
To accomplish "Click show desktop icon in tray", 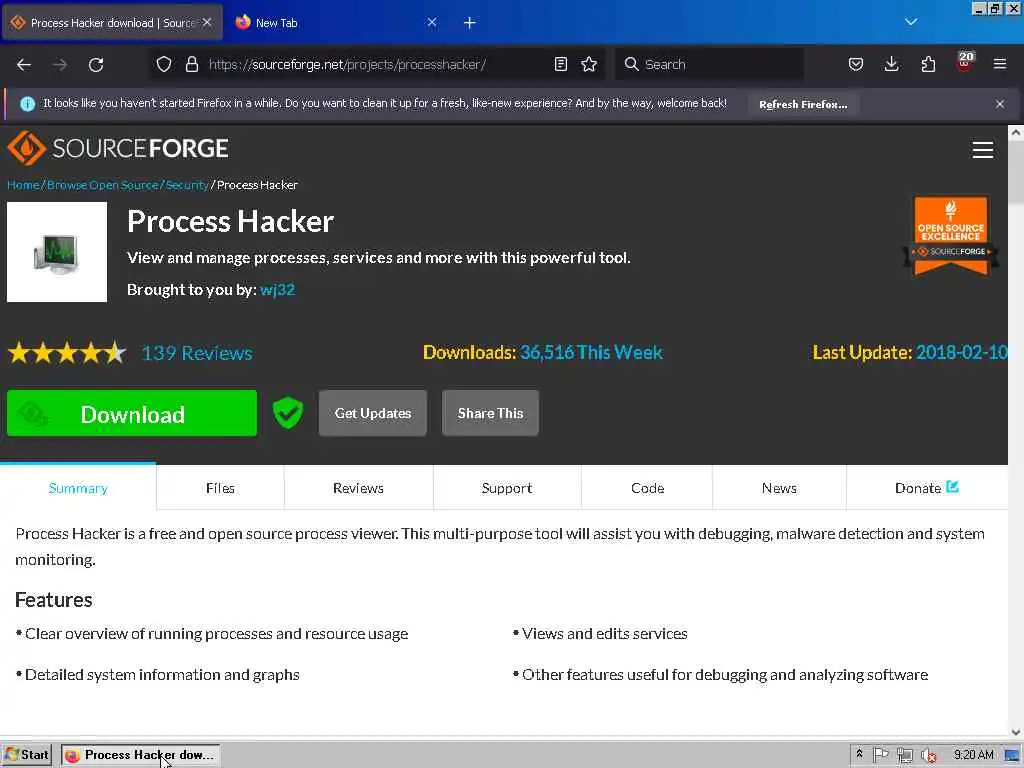I will (x=1013, y=756).
